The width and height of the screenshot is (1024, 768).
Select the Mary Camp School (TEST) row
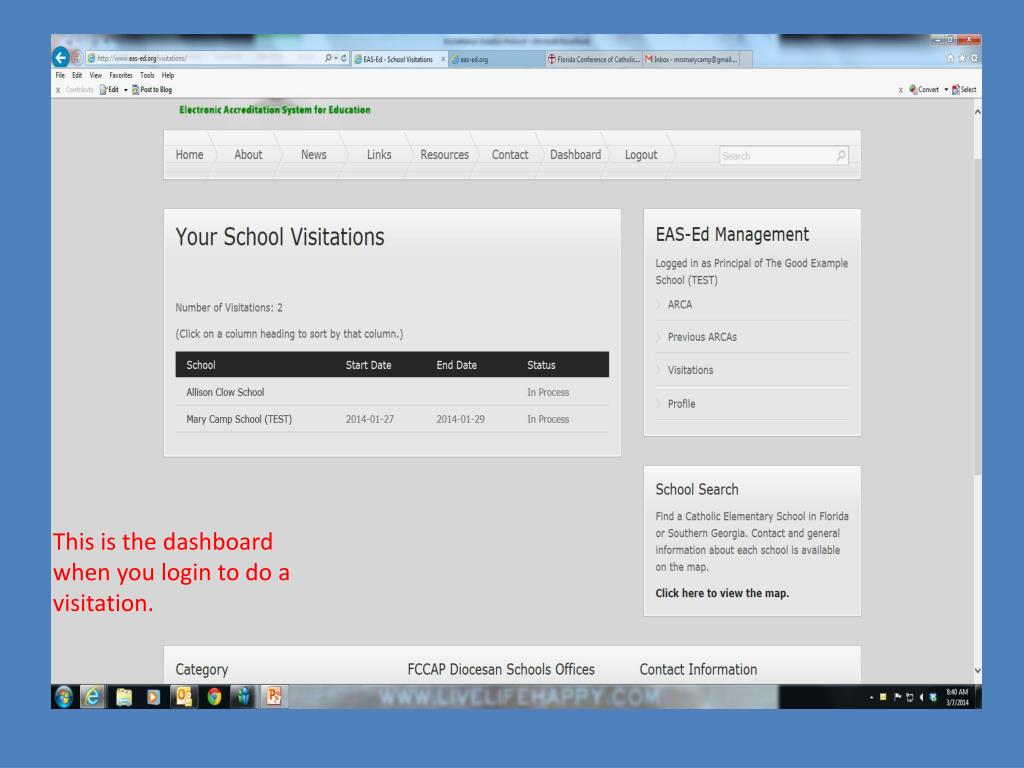click(392, 419)
